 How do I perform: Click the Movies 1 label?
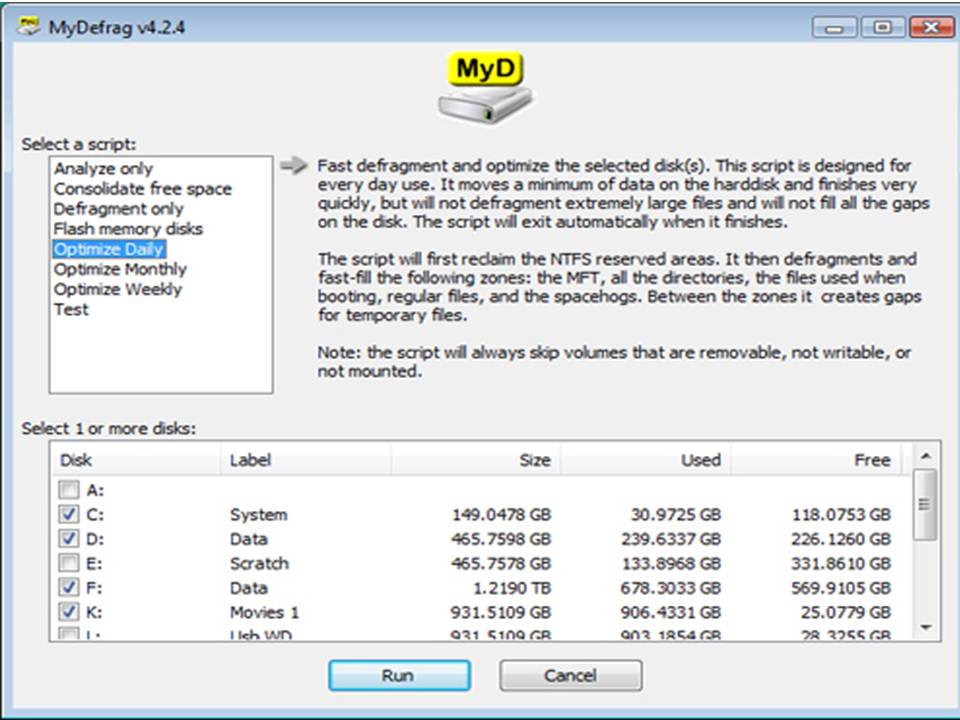(264, 612)
